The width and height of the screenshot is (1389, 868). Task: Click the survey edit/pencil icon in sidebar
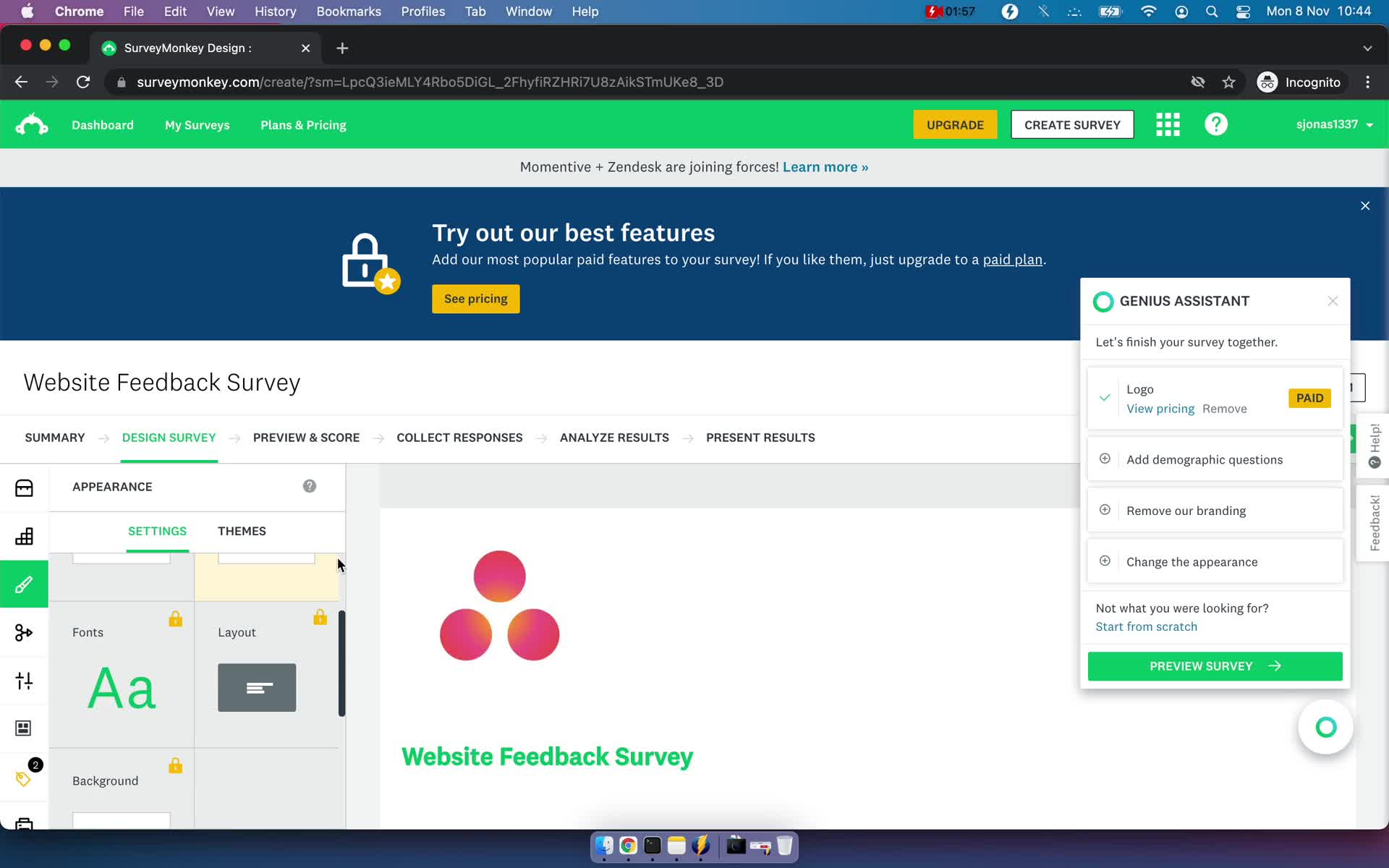(24, 584)
